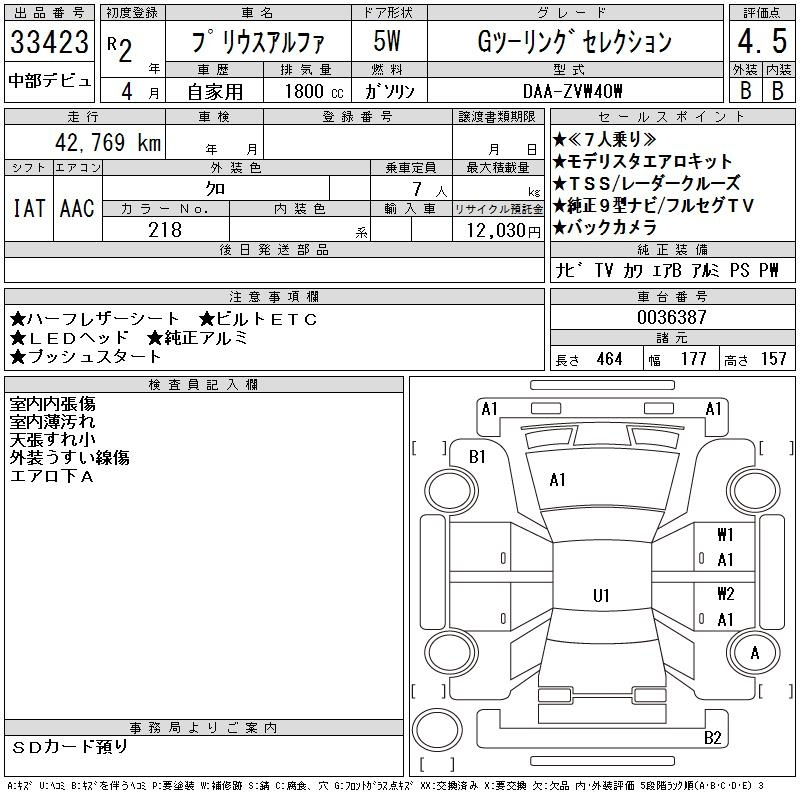Image resolution: width=800 pixels, height=800 pixels.
Task: Select the sales point ★≪7人乗り≫
Action: pos(605,139)
